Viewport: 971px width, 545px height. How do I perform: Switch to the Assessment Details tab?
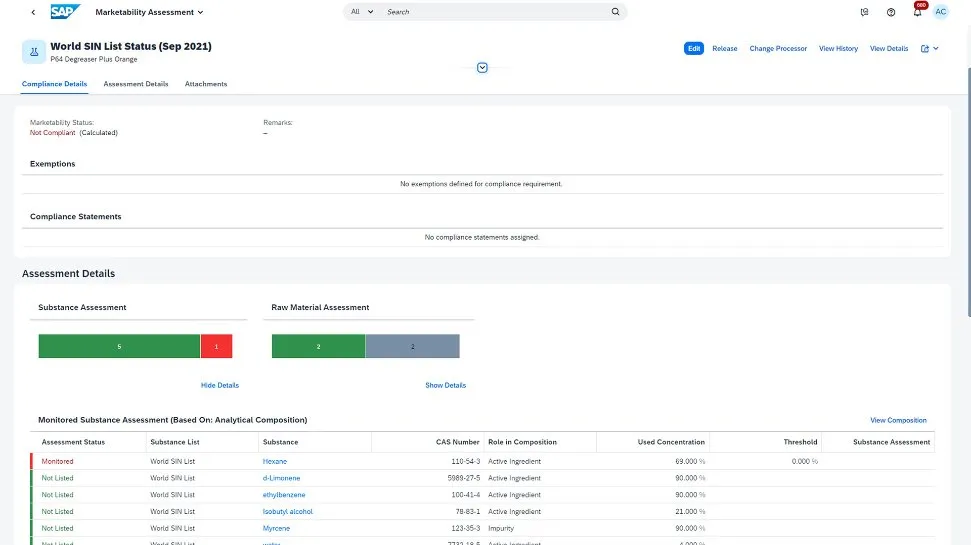(x=136, y=84)
